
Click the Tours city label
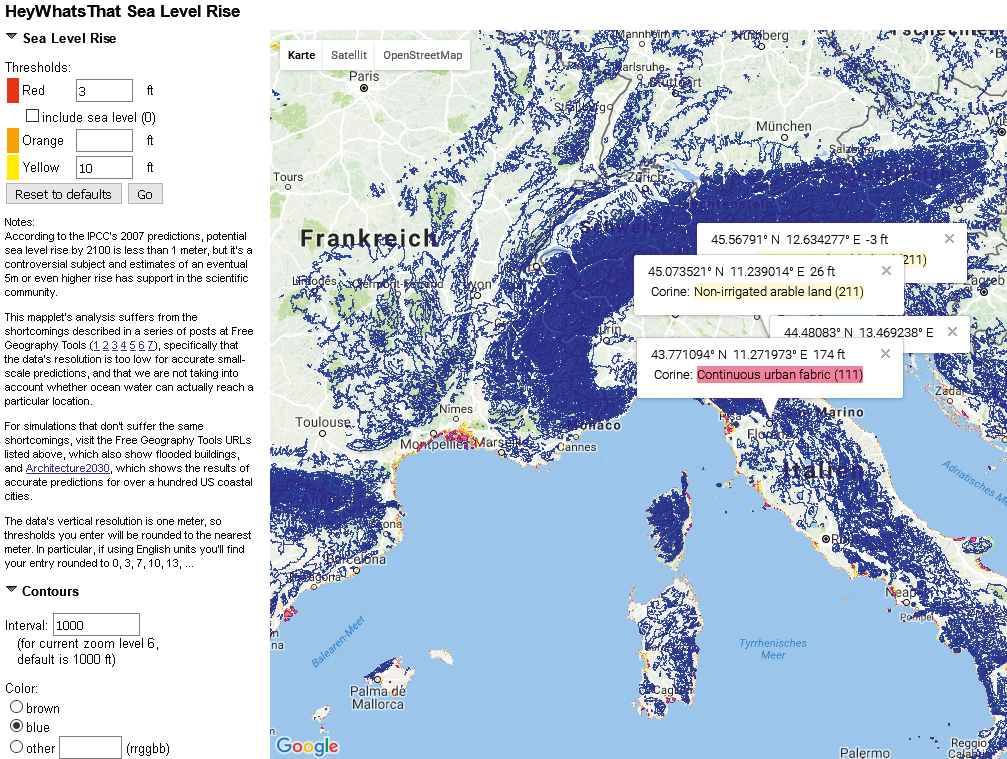point(288,177)
